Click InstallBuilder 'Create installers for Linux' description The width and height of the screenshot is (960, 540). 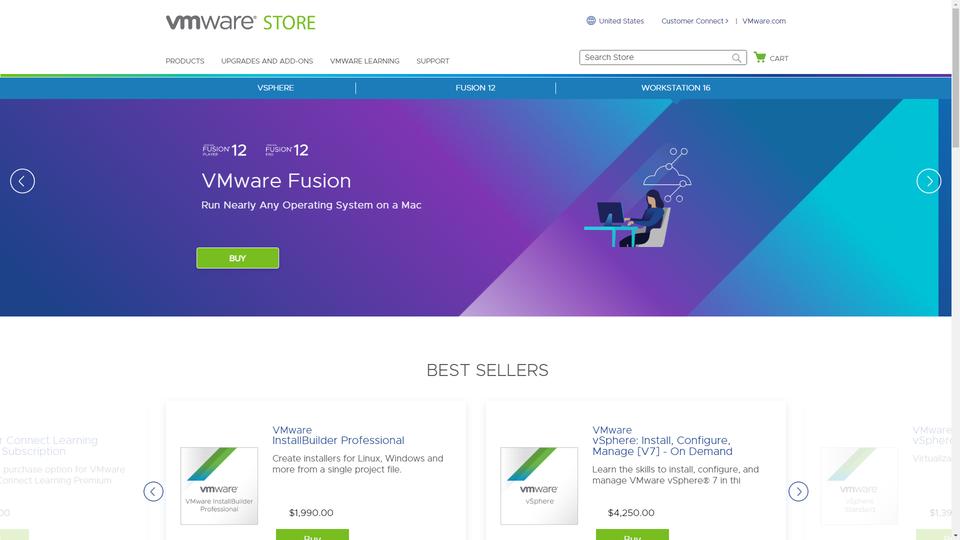click(x=358, y=464)
